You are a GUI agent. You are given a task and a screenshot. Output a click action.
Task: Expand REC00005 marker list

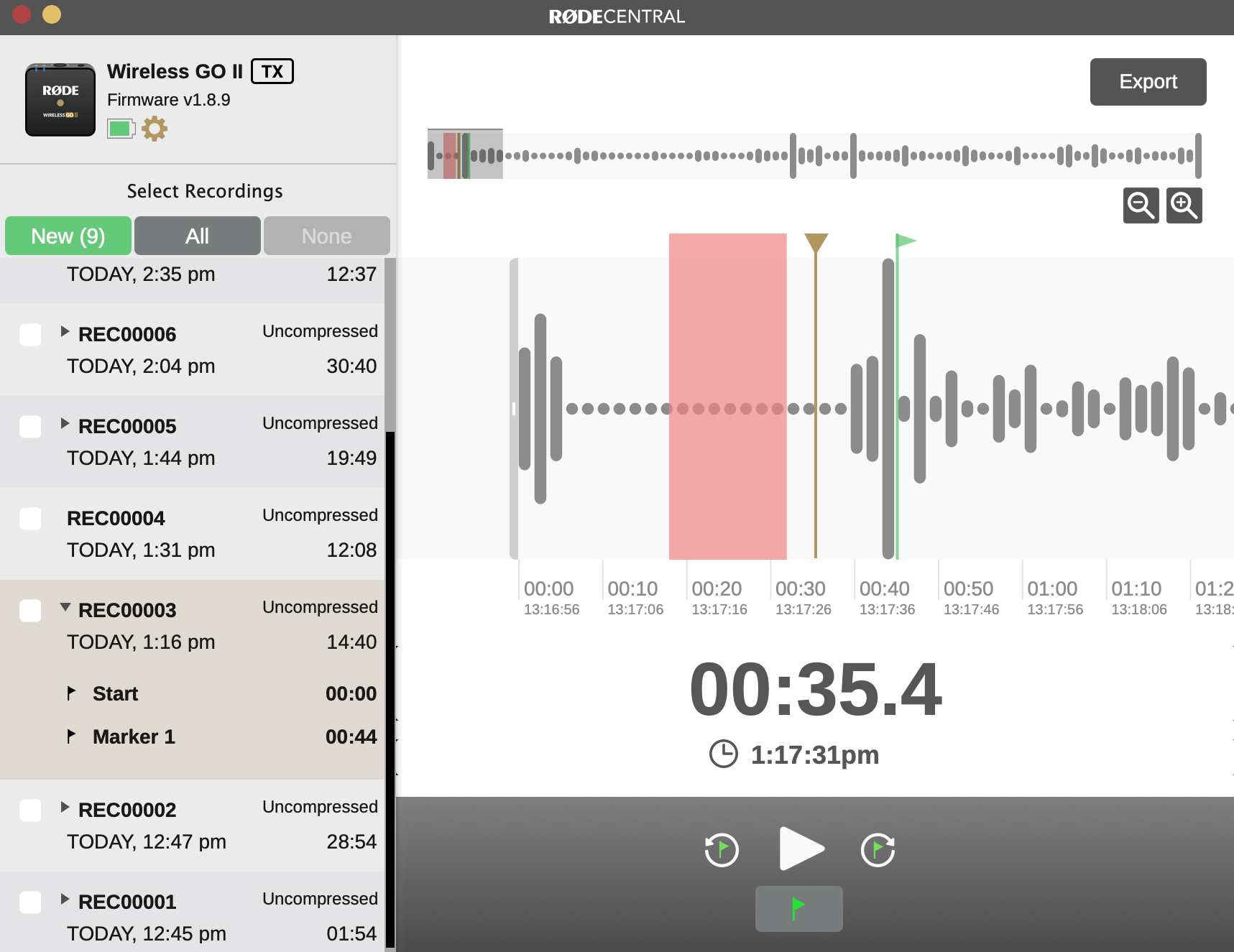65,423
